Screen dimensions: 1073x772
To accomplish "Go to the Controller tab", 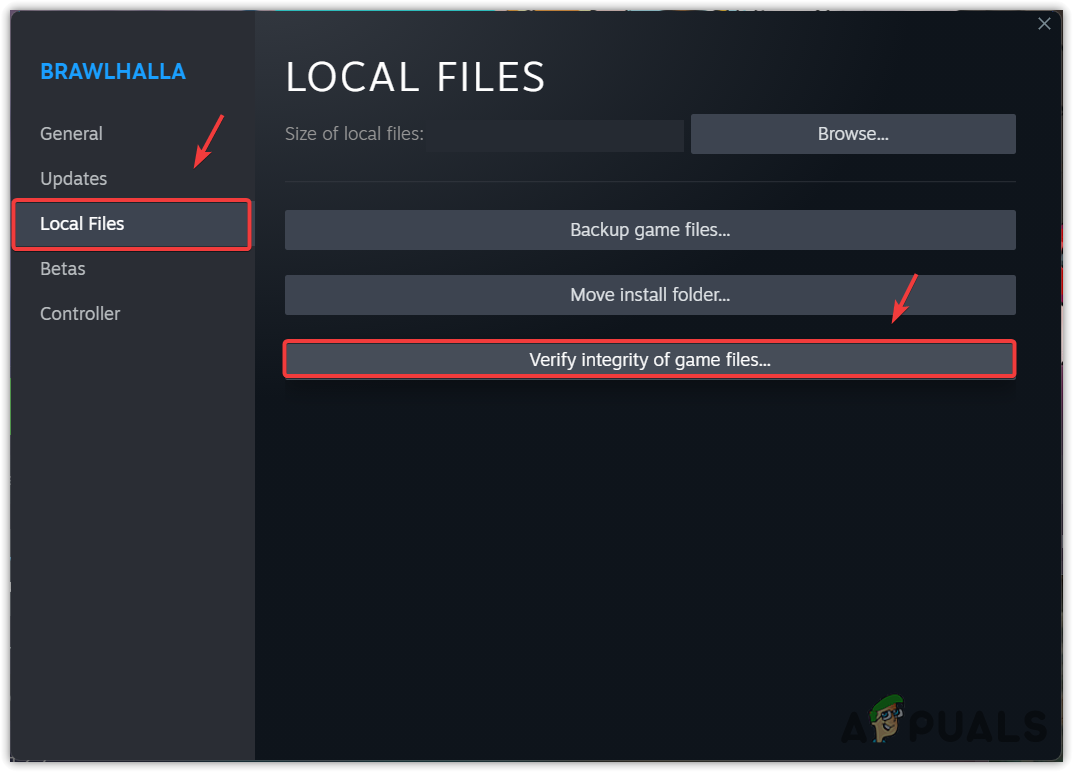I will (x=79, y=313).
